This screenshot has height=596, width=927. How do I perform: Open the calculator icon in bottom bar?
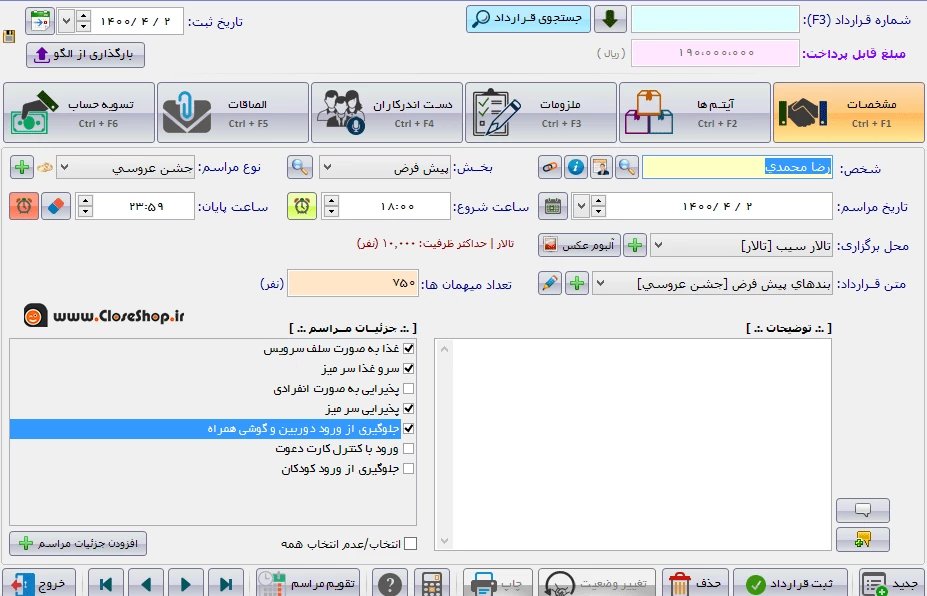pos(432,584)
